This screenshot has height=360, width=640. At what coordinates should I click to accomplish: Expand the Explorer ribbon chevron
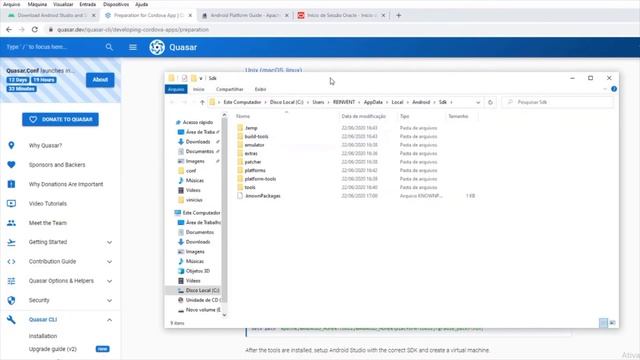[x=604, y=89]
